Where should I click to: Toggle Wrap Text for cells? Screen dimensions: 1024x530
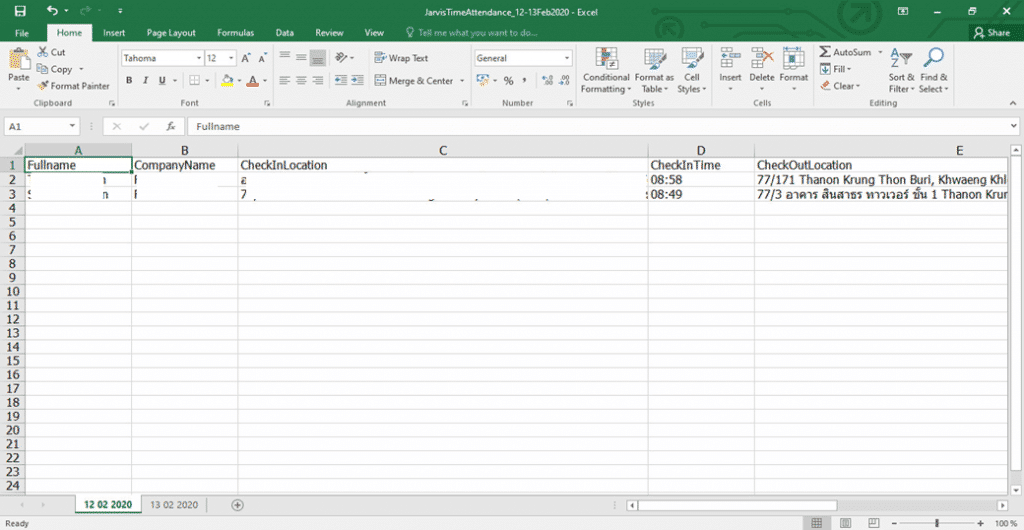click(401, 58)
